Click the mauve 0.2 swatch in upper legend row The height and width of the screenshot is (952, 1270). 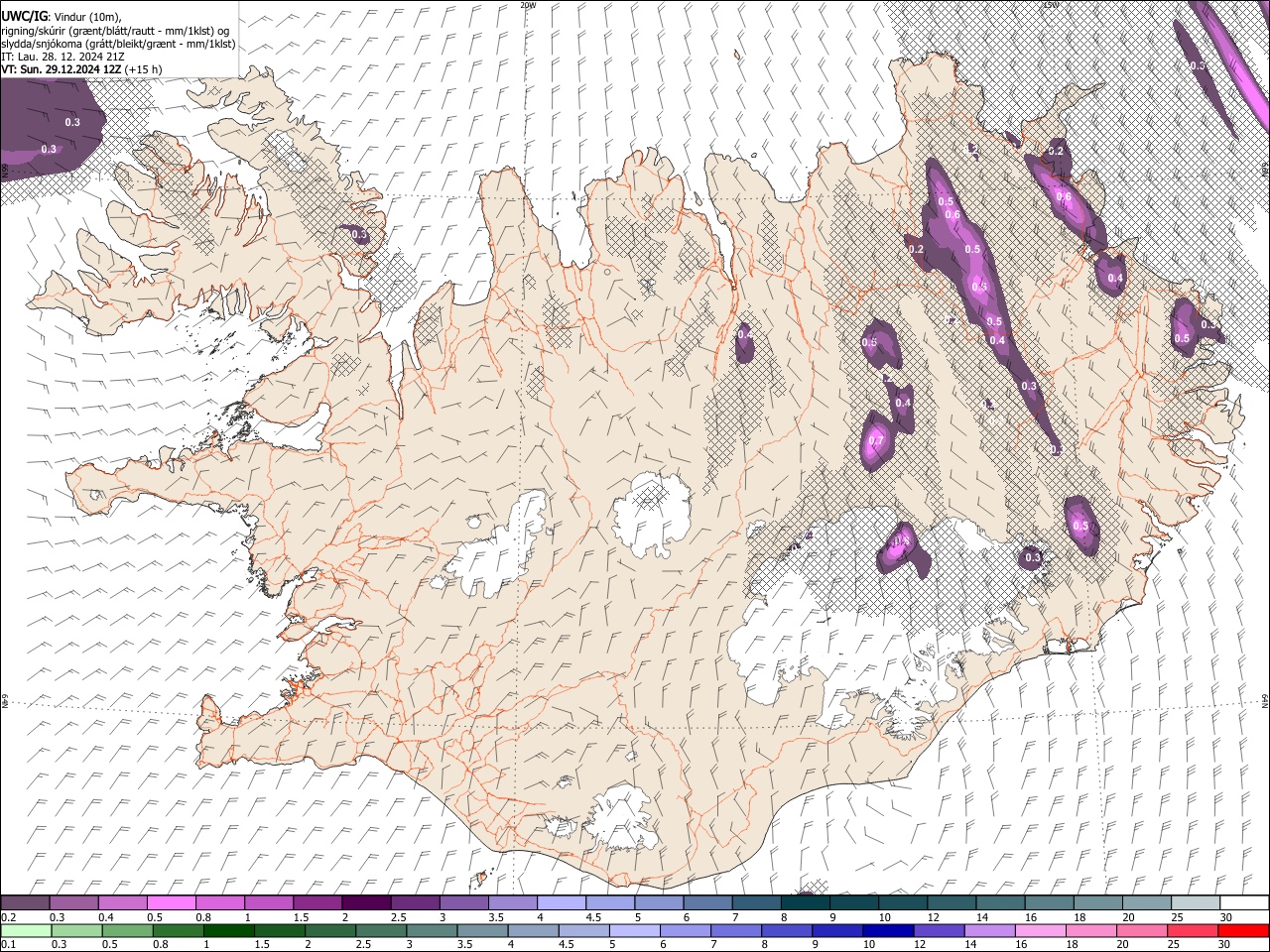(25, 902)
